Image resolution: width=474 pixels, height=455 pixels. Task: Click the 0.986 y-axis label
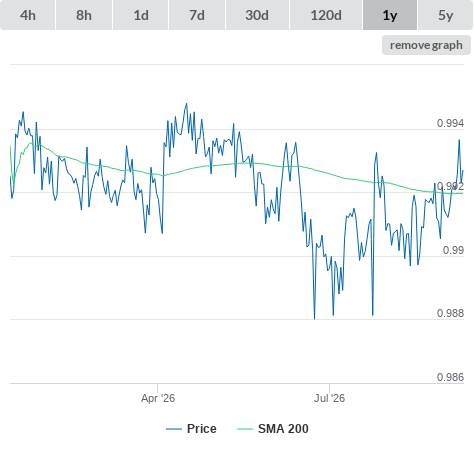450,377
